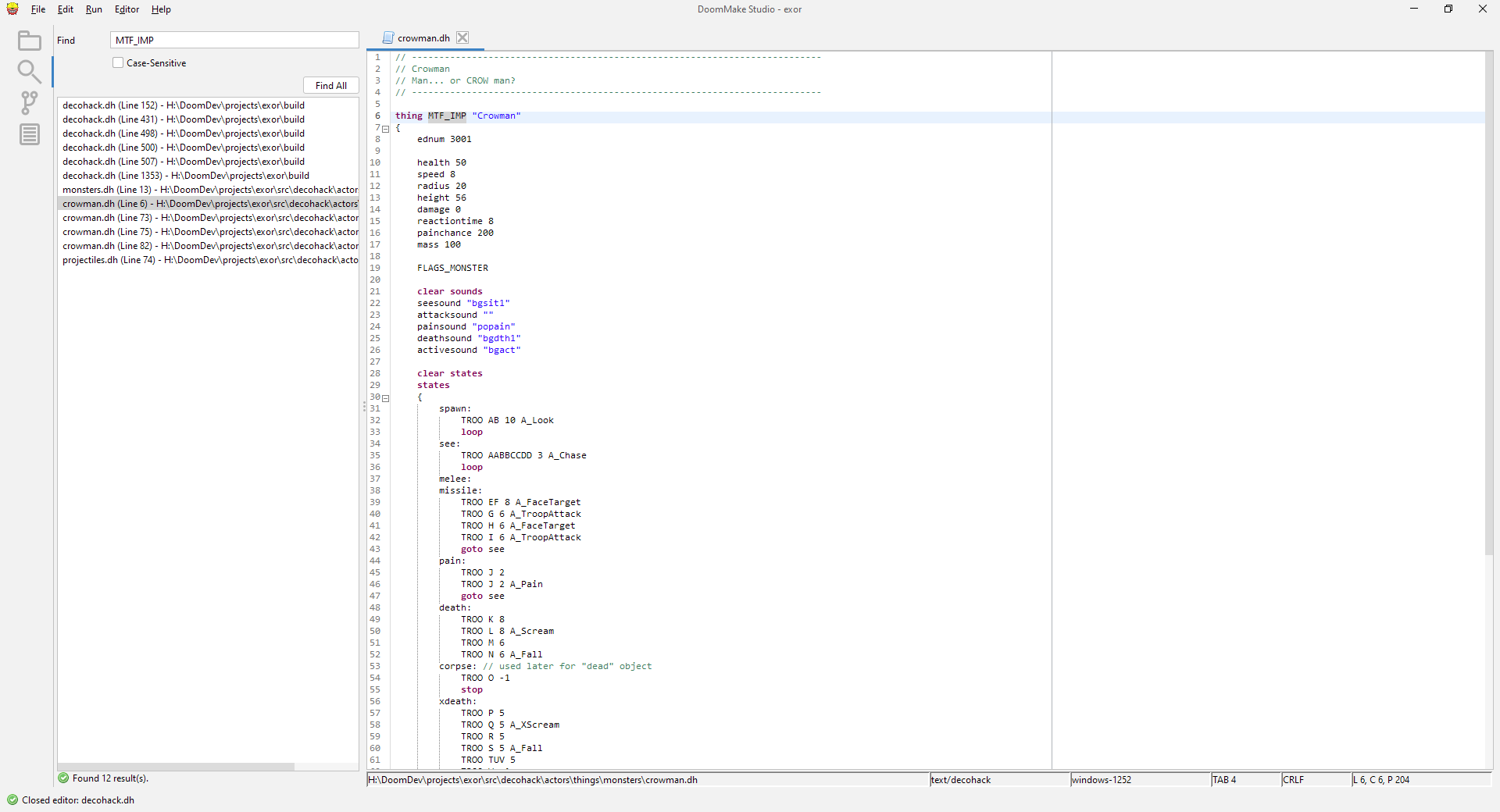Select result decohack.dh (Line 498)

coord(208,134)
